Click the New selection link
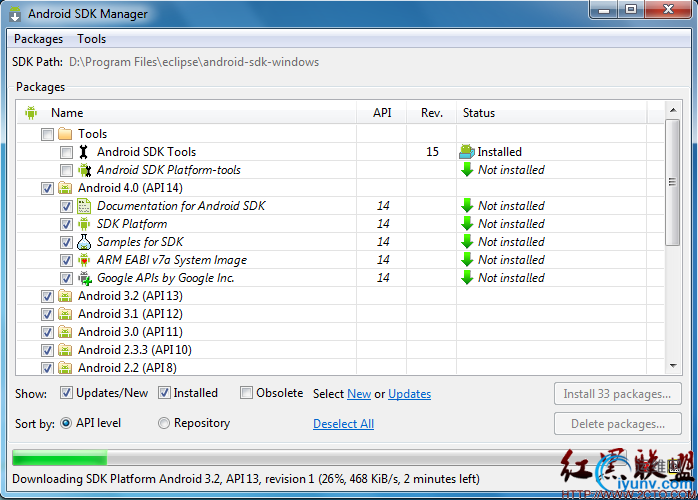698x500 pixels. coord(359,394)
